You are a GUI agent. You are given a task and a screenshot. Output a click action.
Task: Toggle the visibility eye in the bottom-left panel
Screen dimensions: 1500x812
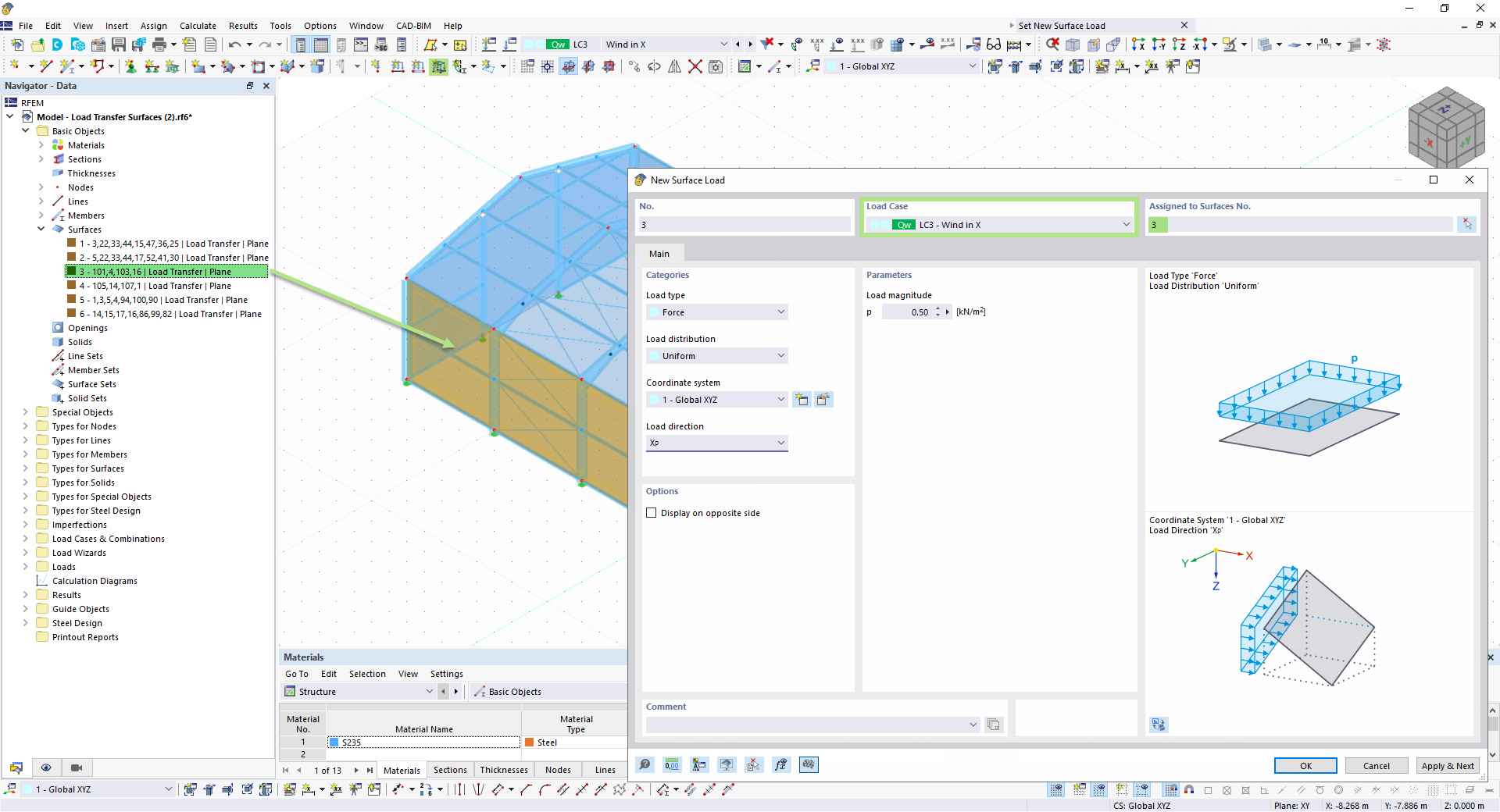[x=46, y=767]
